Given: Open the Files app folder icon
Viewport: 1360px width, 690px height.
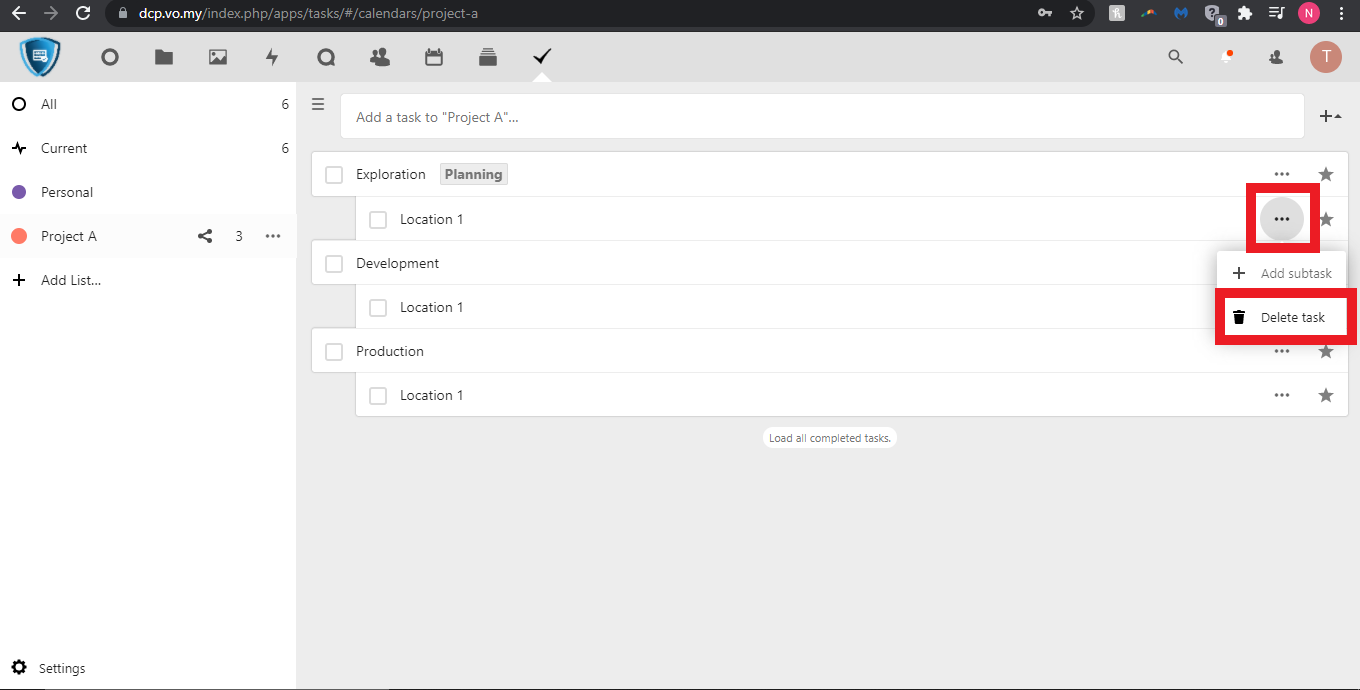Looking at the screenshot, I should point(164,58).
